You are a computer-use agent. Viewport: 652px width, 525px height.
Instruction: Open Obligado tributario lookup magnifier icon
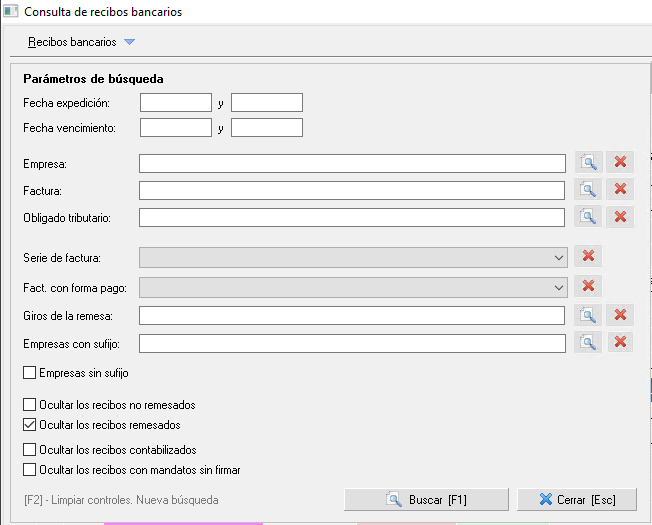pyautogui.click(x=588, y=217)
